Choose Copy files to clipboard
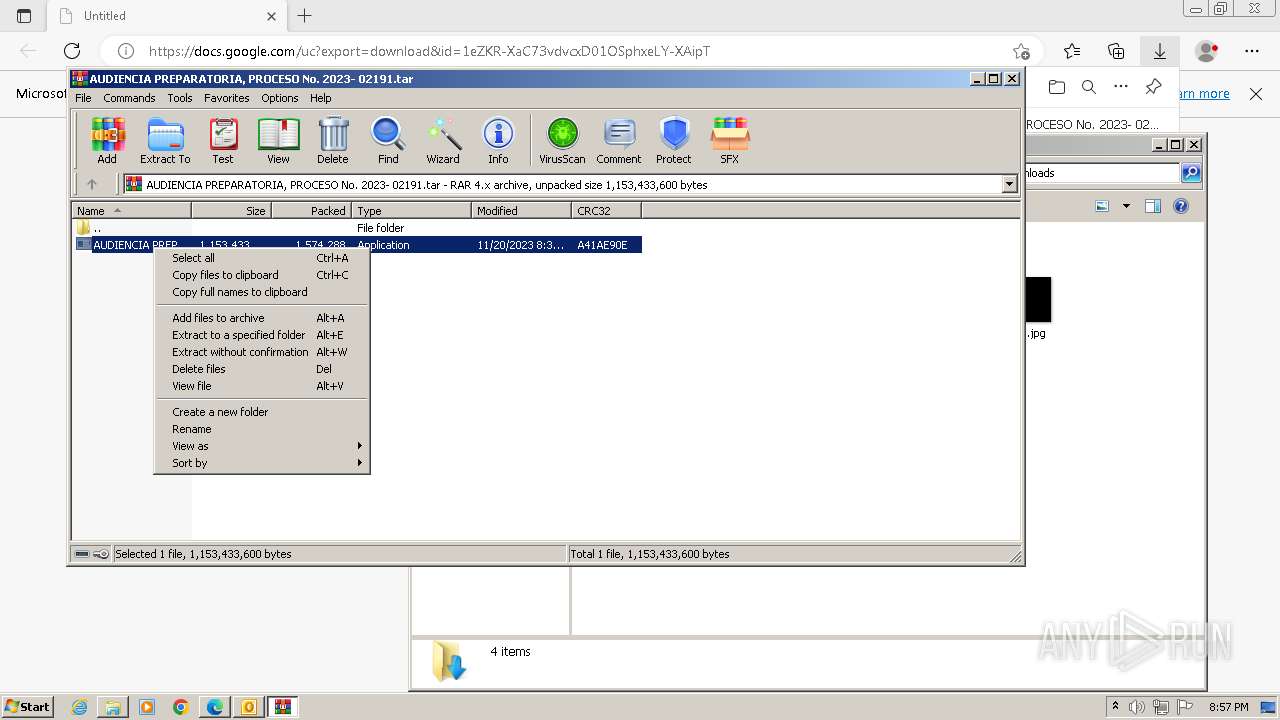Screen dimensions: 1280x720 262,275
